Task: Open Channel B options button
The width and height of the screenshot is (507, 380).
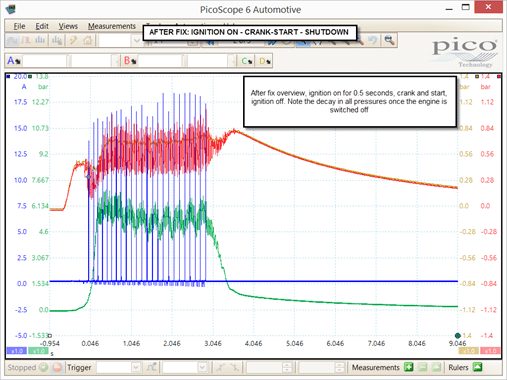Action: (130, 61)
